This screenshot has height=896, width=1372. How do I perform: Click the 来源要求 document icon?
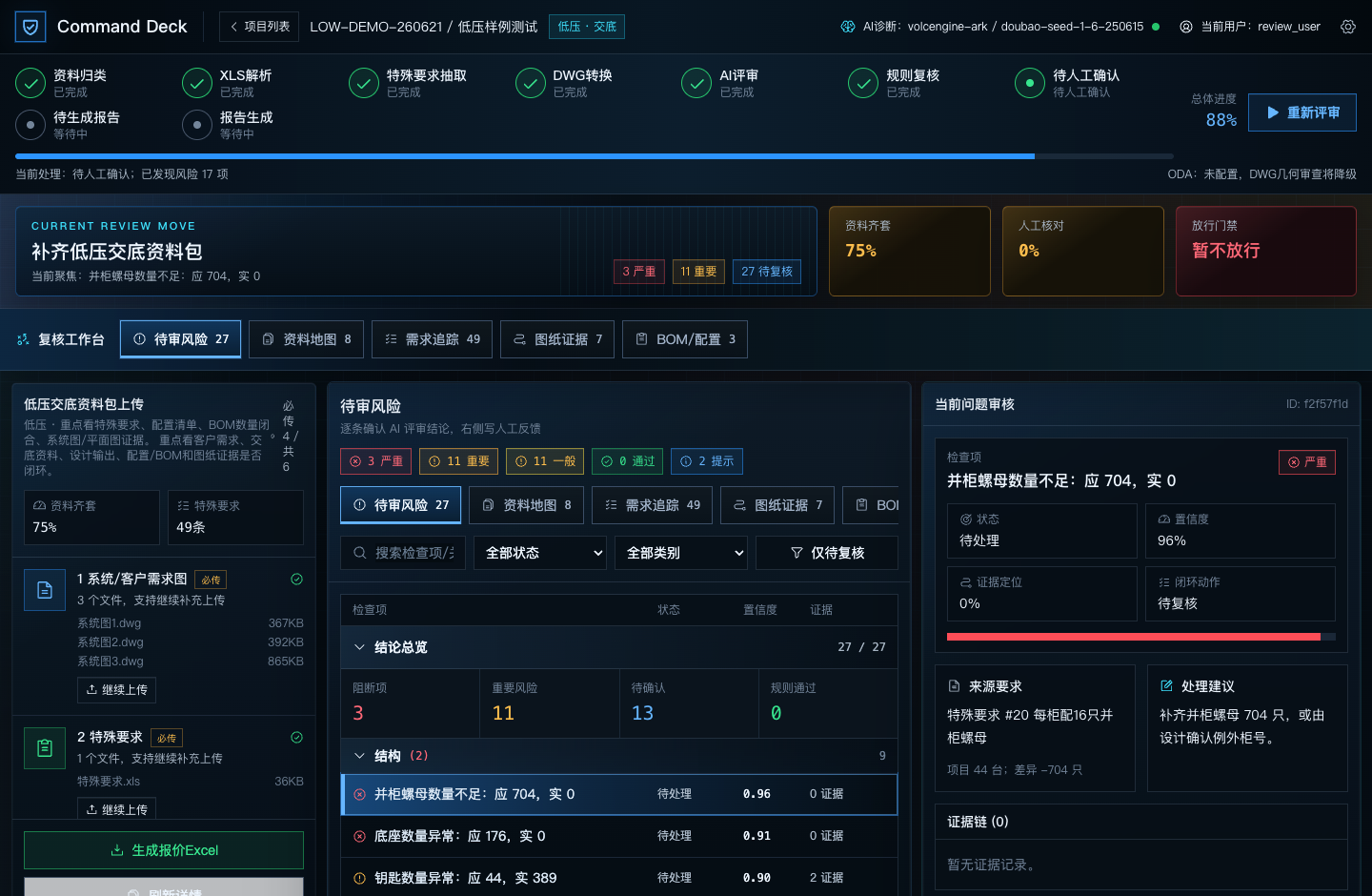954,686
